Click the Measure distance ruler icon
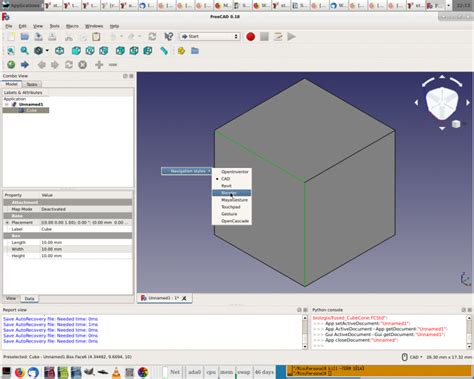The width and height of the screenshot is (474, 379). click(x=164, y=51)
